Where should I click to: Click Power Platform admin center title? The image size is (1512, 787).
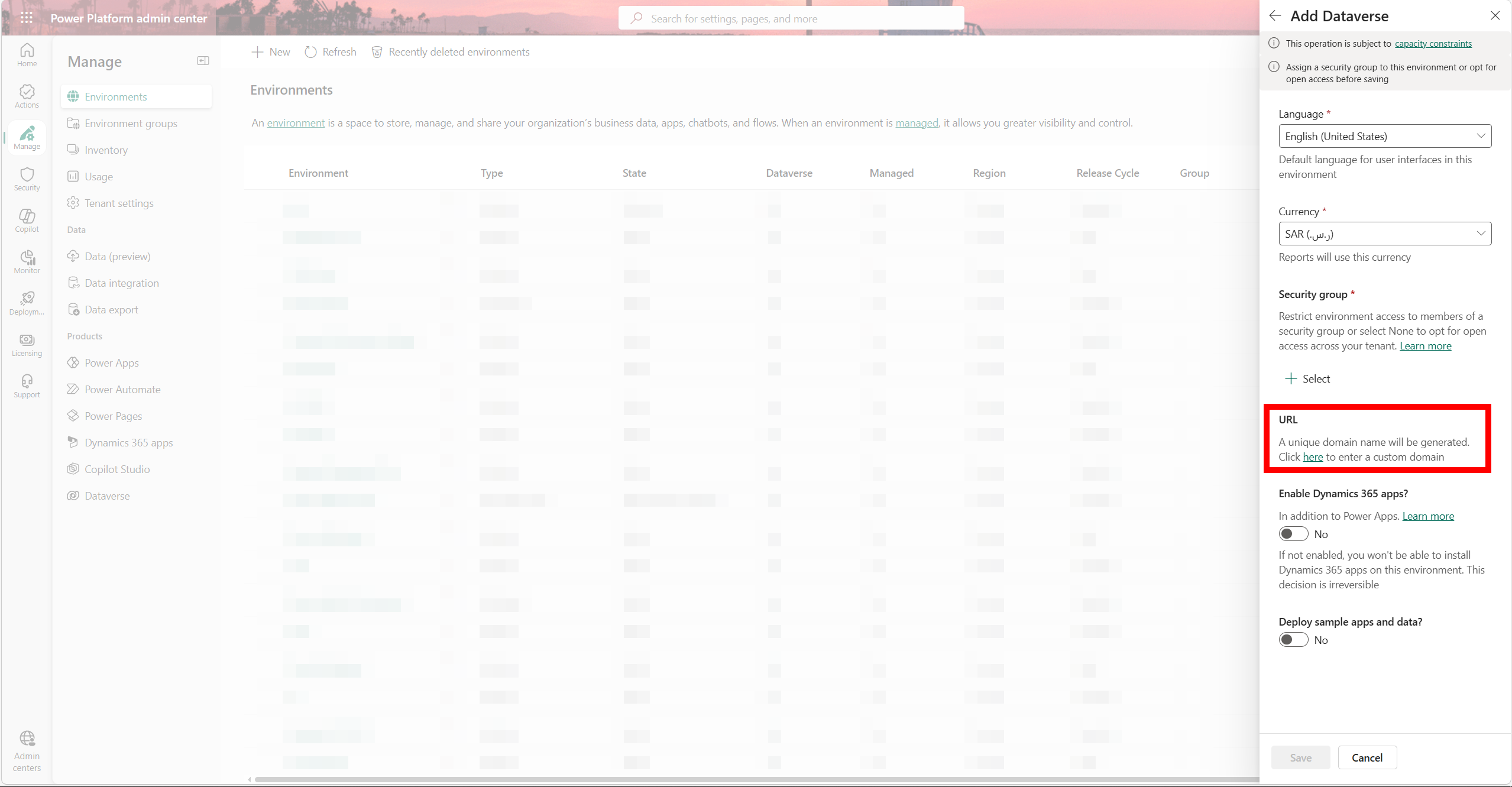(129, 18)
